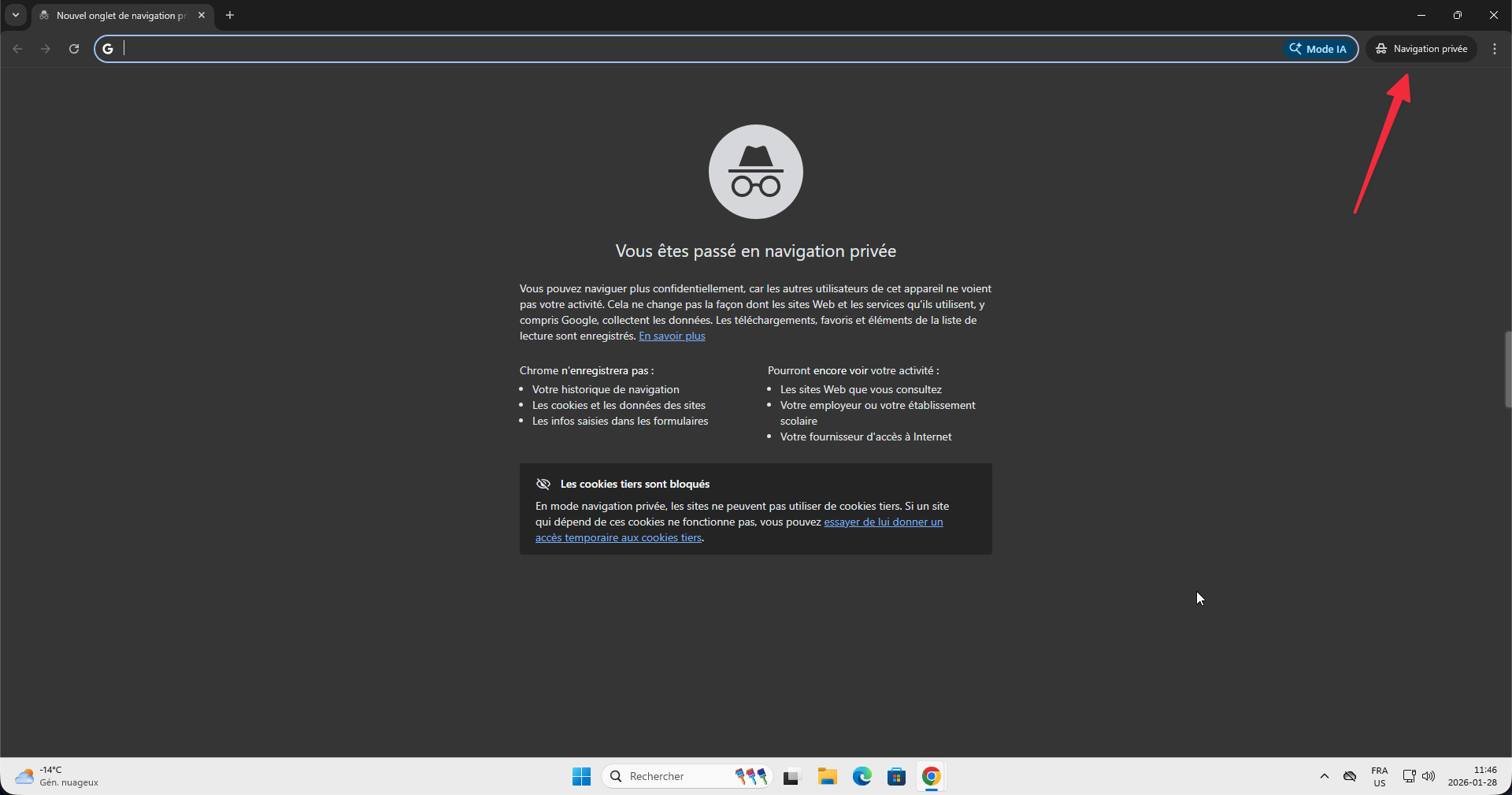Screen dimensions: 1512x795
Task: Reload the page
Action: tap(74, 49)
